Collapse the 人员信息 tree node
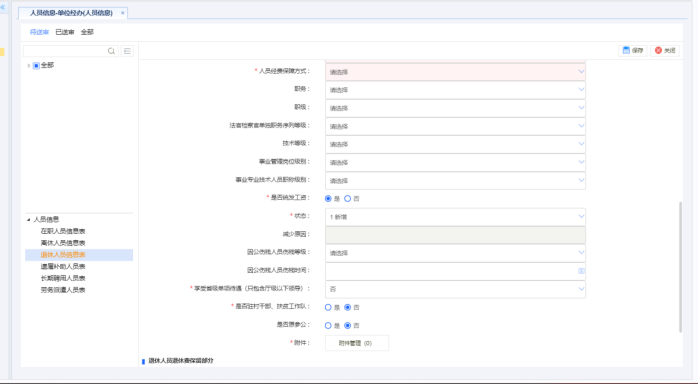698x384 pixels. (x=28, y=220)
